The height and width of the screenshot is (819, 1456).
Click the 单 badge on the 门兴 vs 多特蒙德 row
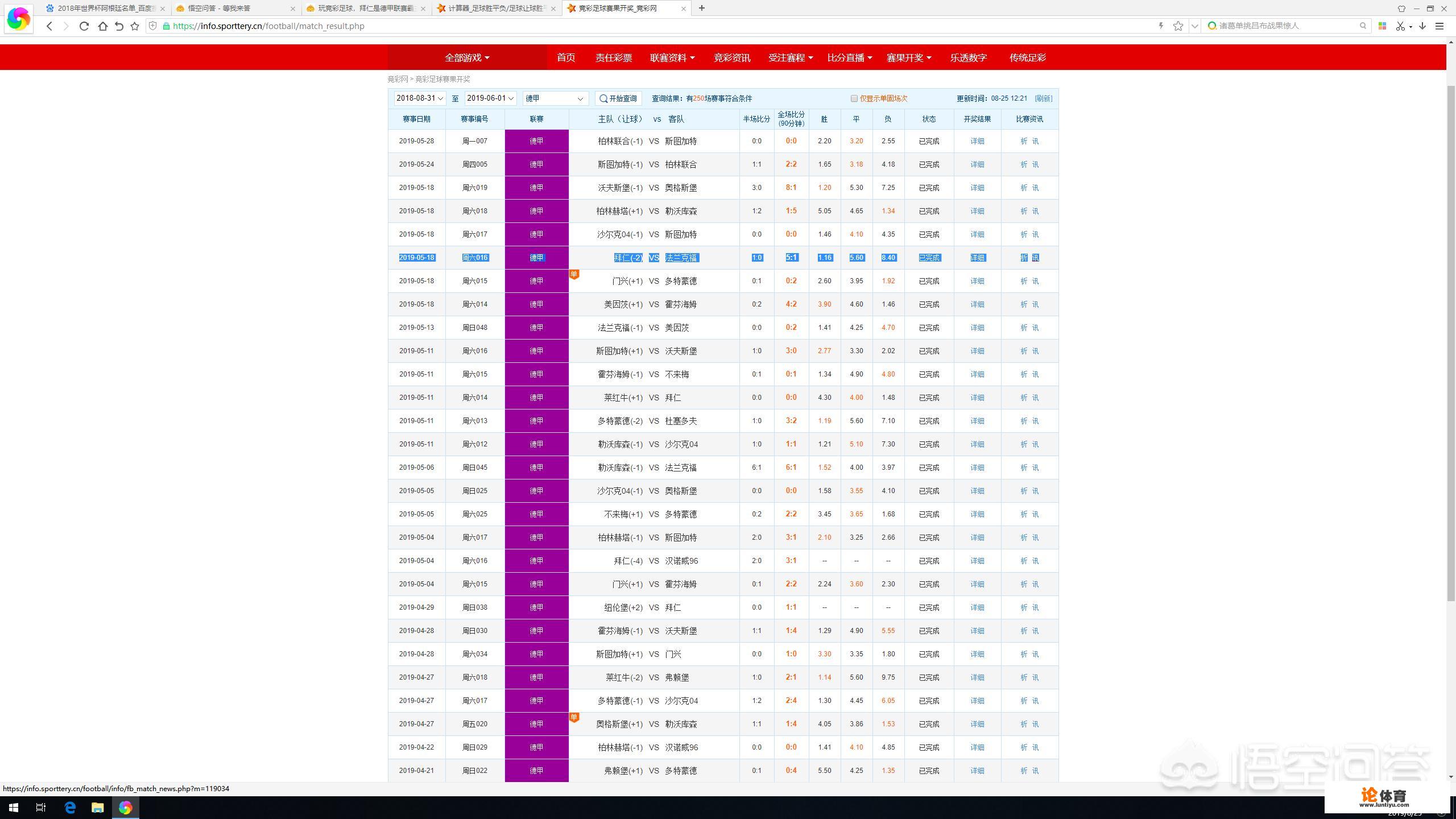click(x=574, y=275)
